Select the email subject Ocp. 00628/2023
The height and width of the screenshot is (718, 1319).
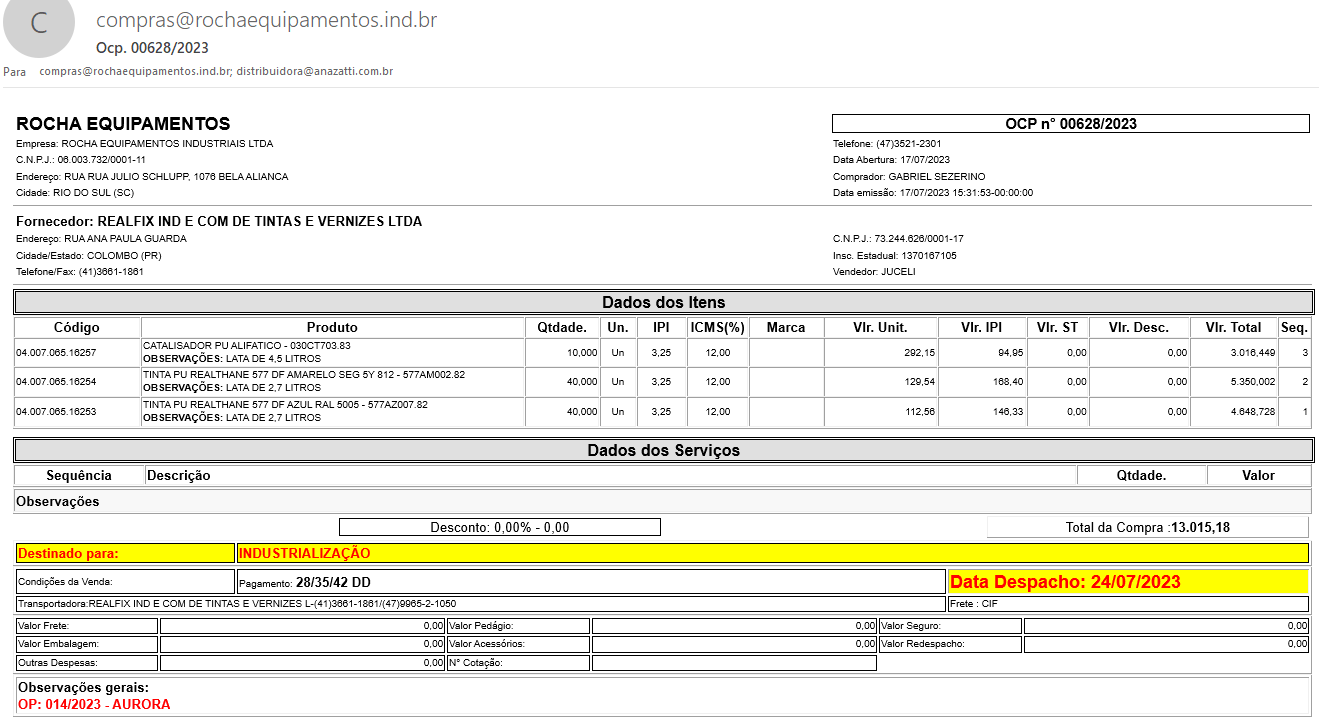(x=152, y=47)
